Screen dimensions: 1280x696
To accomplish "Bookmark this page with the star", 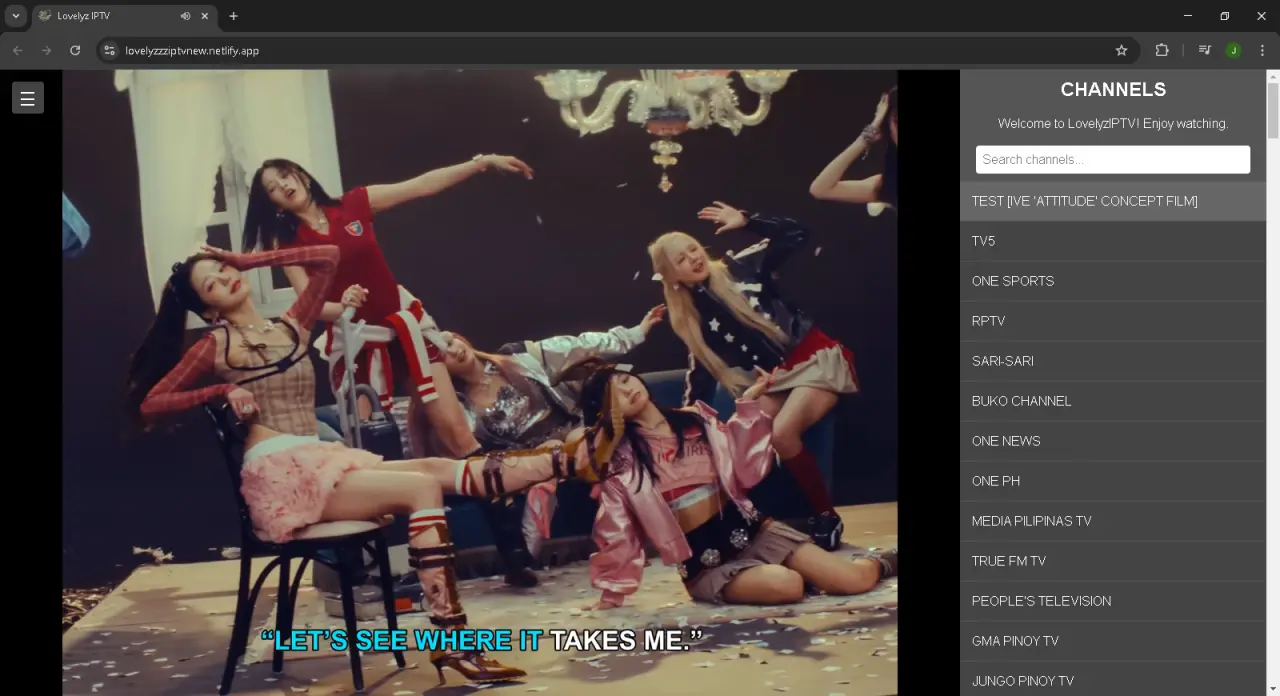I will [1121, 50].
